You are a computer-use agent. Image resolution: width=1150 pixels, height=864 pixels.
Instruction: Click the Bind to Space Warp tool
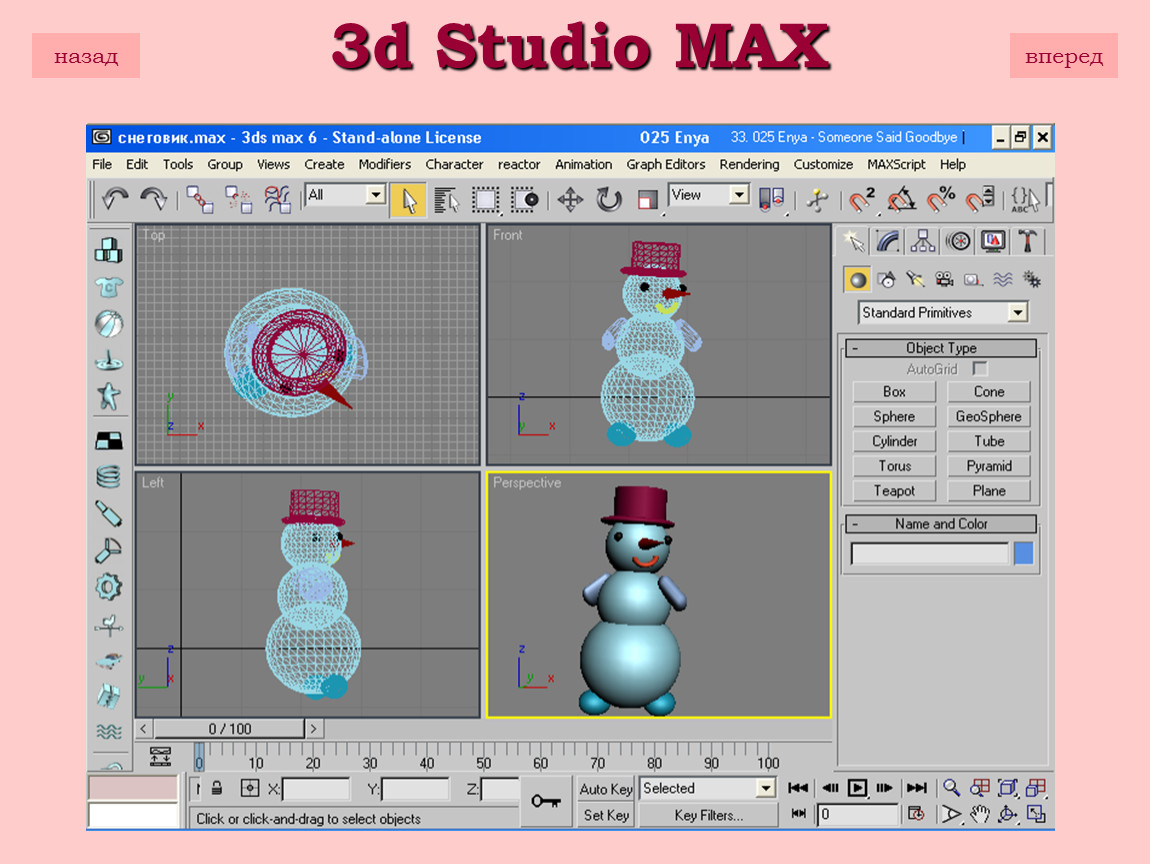coord(277,199)
